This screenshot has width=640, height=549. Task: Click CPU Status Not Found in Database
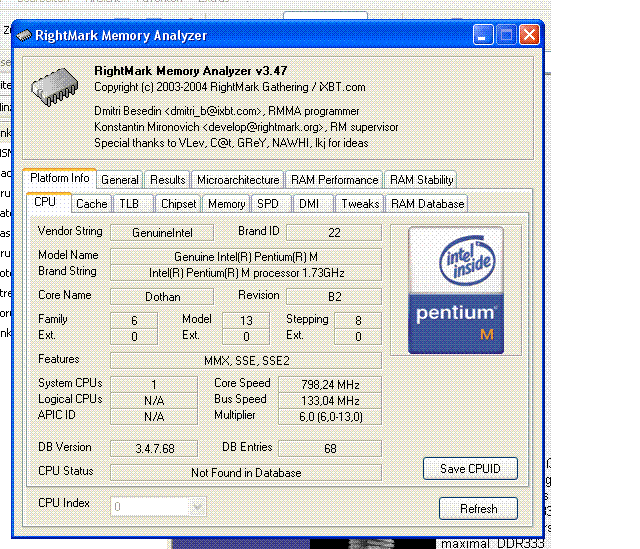click(246, 473)
